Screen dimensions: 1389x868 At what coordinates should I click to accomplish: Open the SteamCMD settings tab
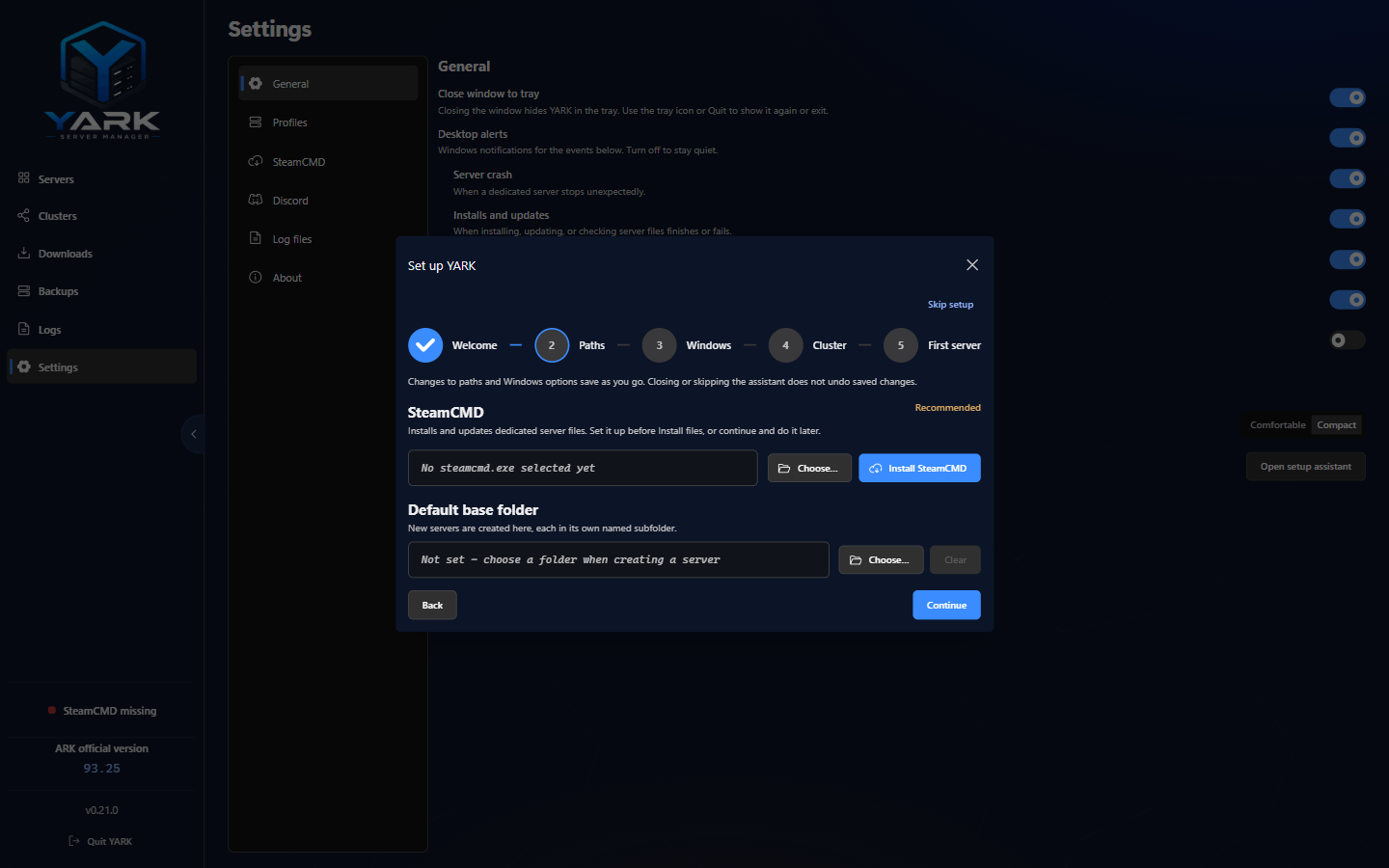click(x=328, y=161)
